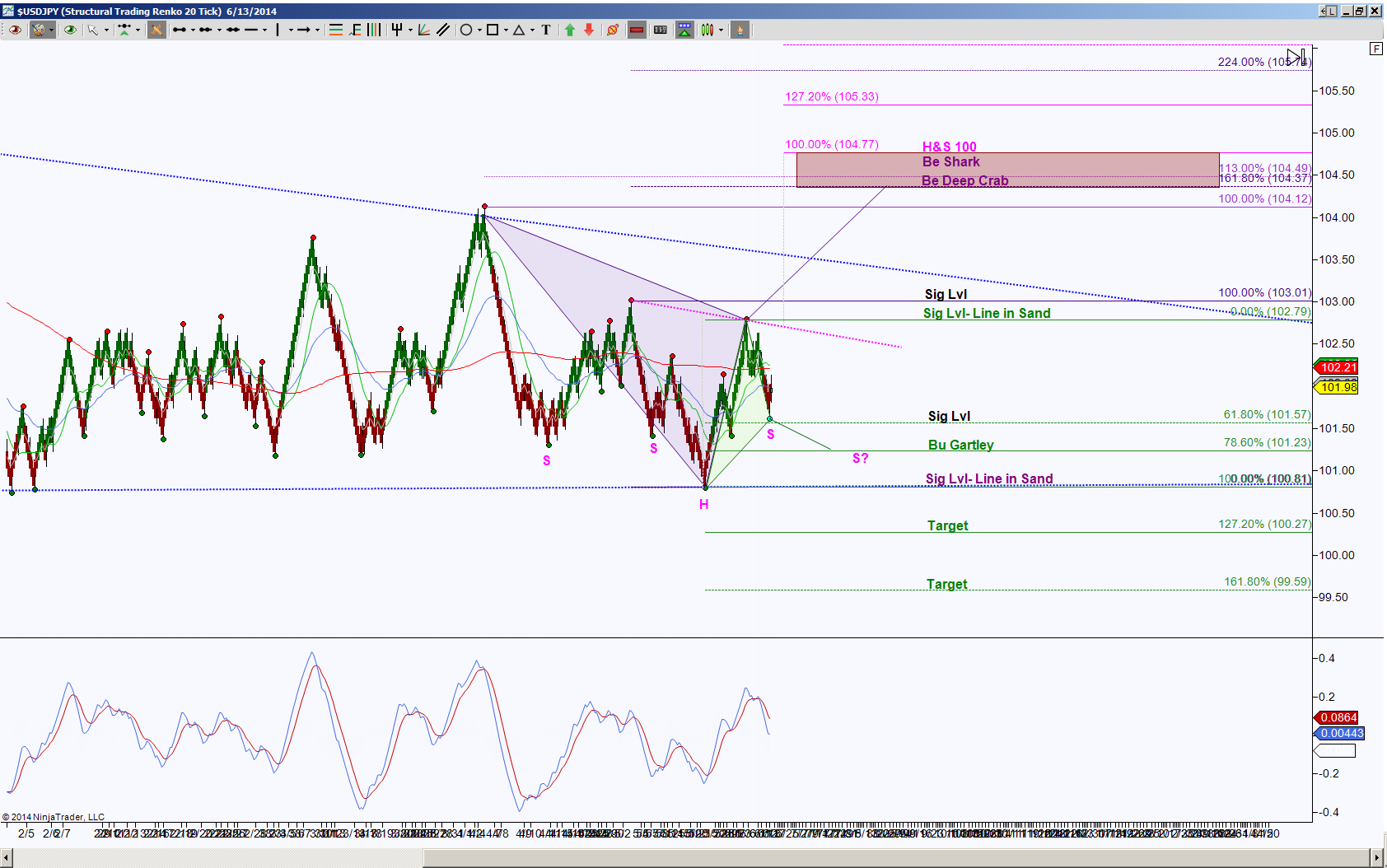Expand the vertical line dropdown arrow
The width and height of the screenshot is (1387, 868).
pyautogui.click(x=291, y=30)
